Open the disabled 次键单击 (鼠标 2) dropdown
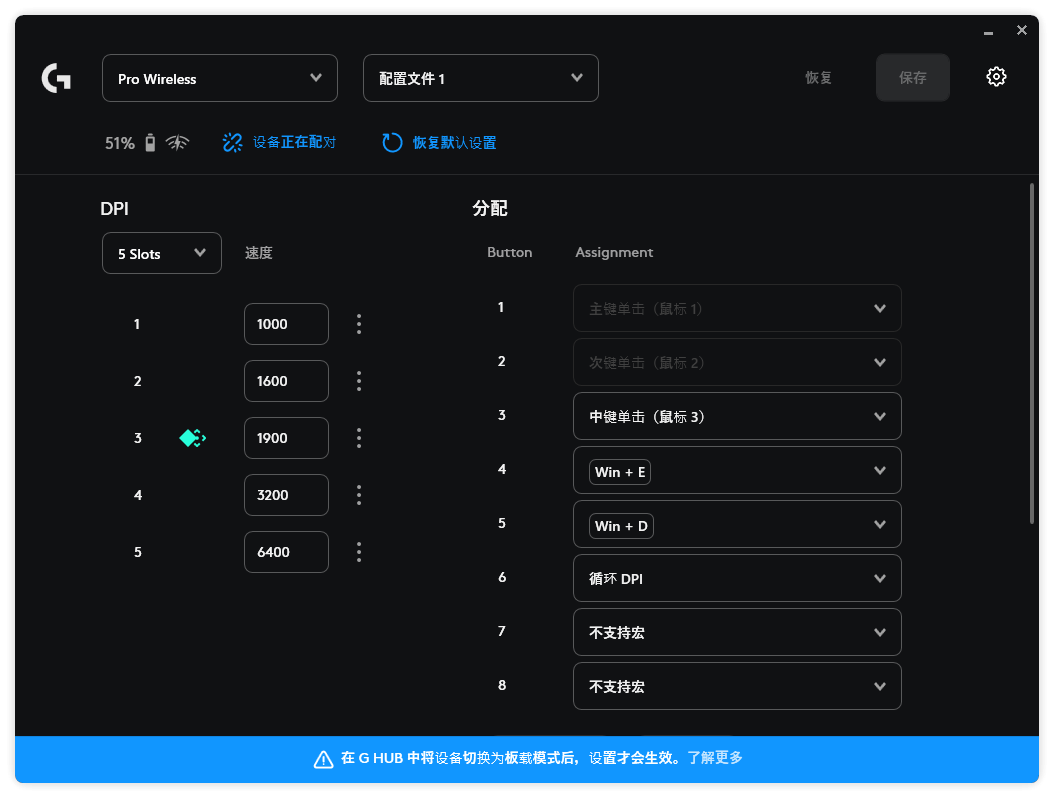The image size is (1054, 798). click(x=737, y=362)
